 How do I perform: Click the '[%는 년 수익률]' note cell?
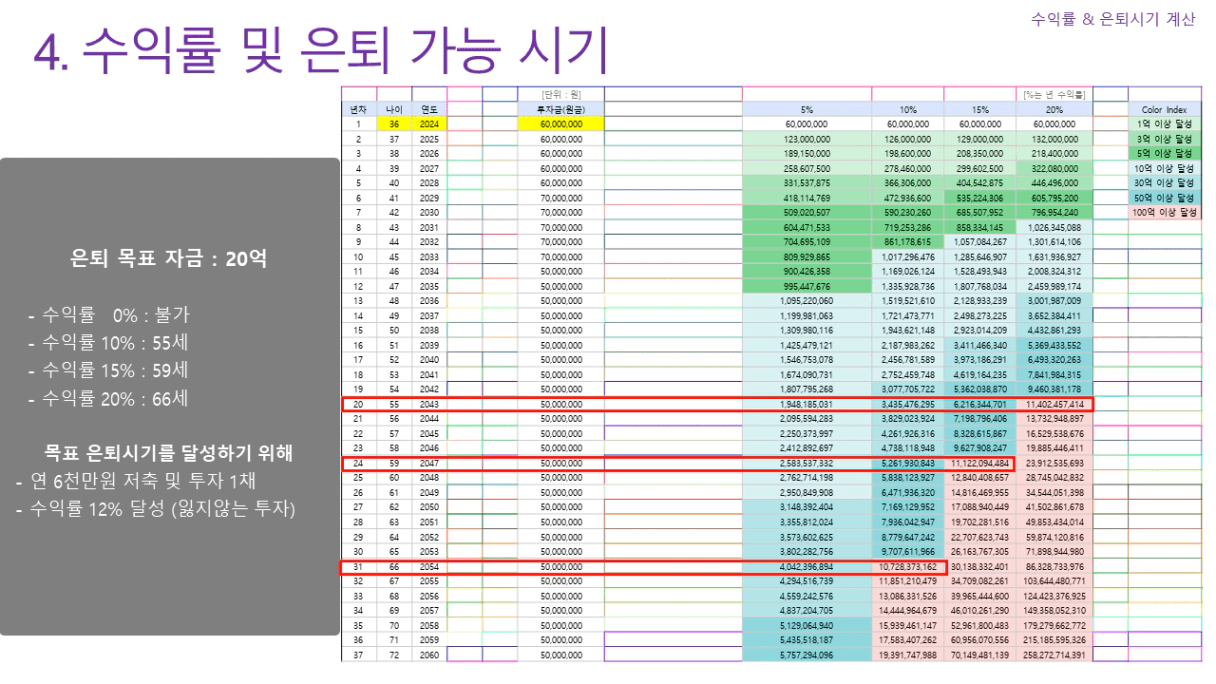pos(1054,95)
